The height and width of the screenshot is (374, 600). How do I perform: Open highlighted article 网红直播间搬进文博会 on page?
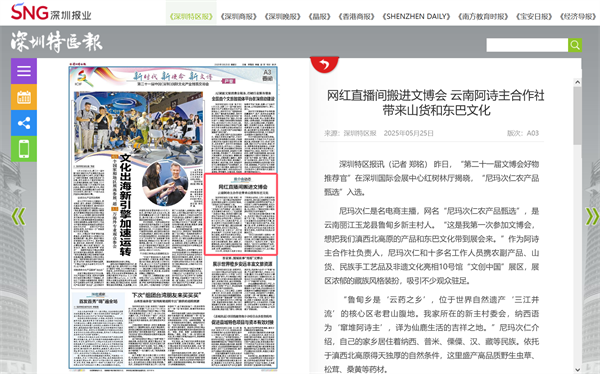tap(241, 214)
